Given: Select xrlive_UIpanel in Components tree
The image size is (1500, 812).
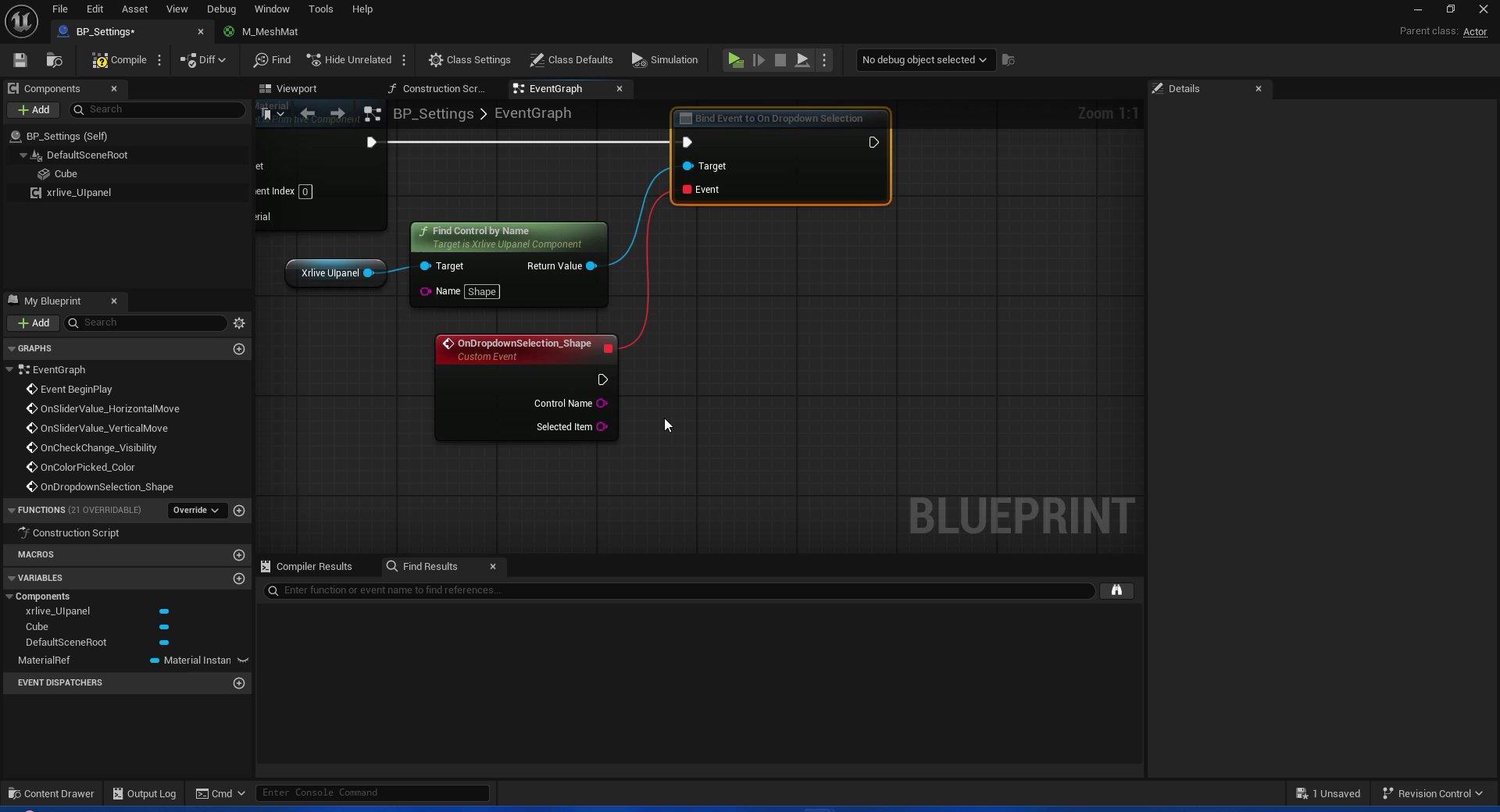Looking at the screenshot, I should pos(78,193).
